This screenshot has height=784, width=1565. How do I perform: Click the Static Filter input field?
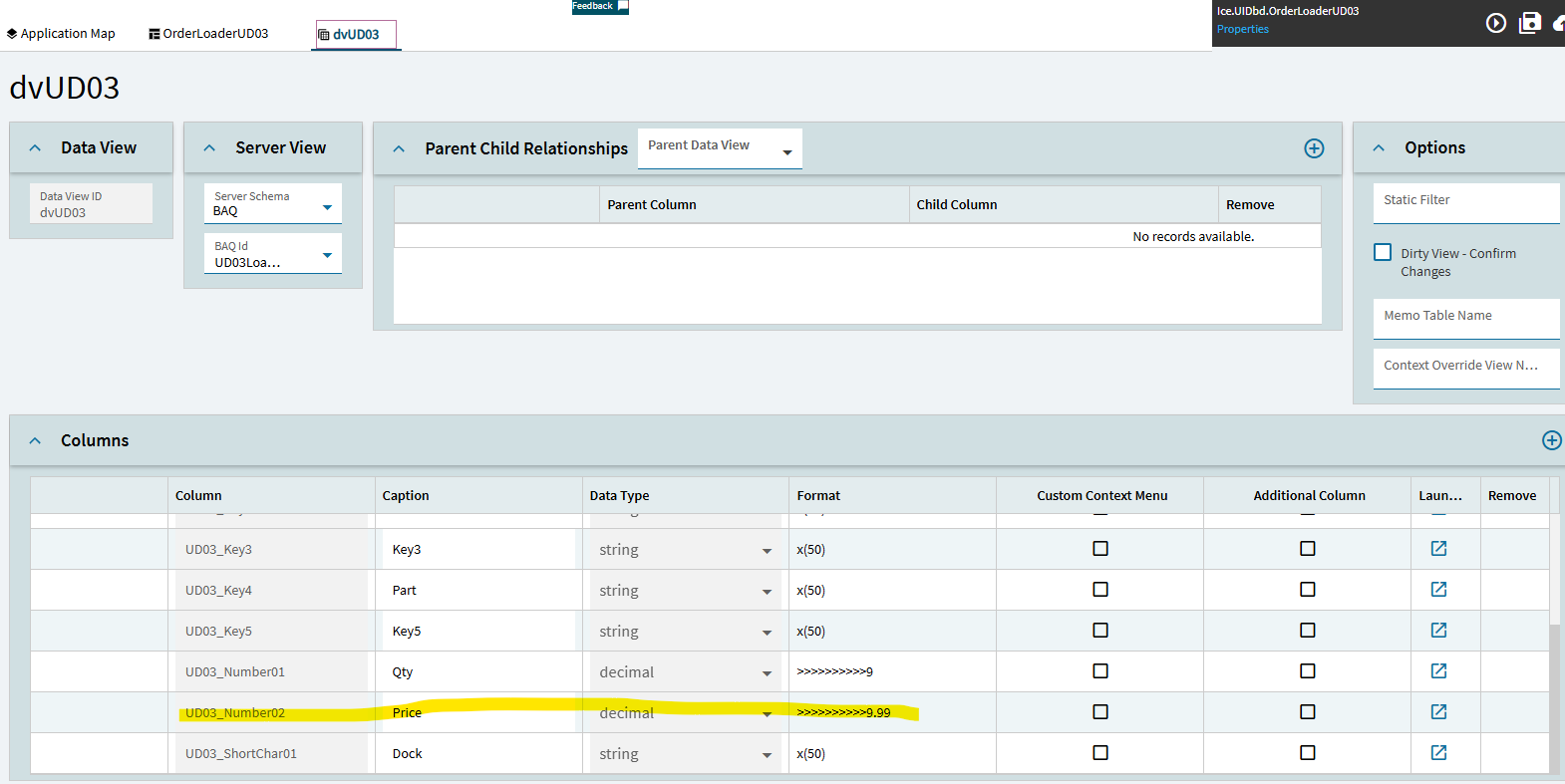point(1464,202)
